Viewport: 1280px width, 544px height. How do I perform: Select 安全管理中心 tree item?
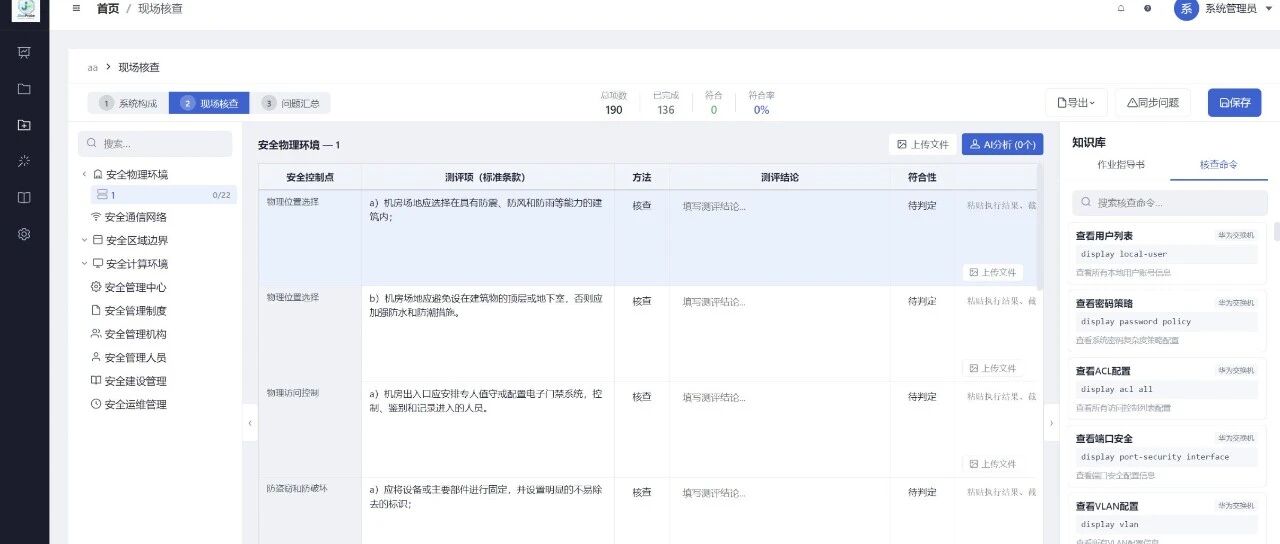click(x=135, y=287)
